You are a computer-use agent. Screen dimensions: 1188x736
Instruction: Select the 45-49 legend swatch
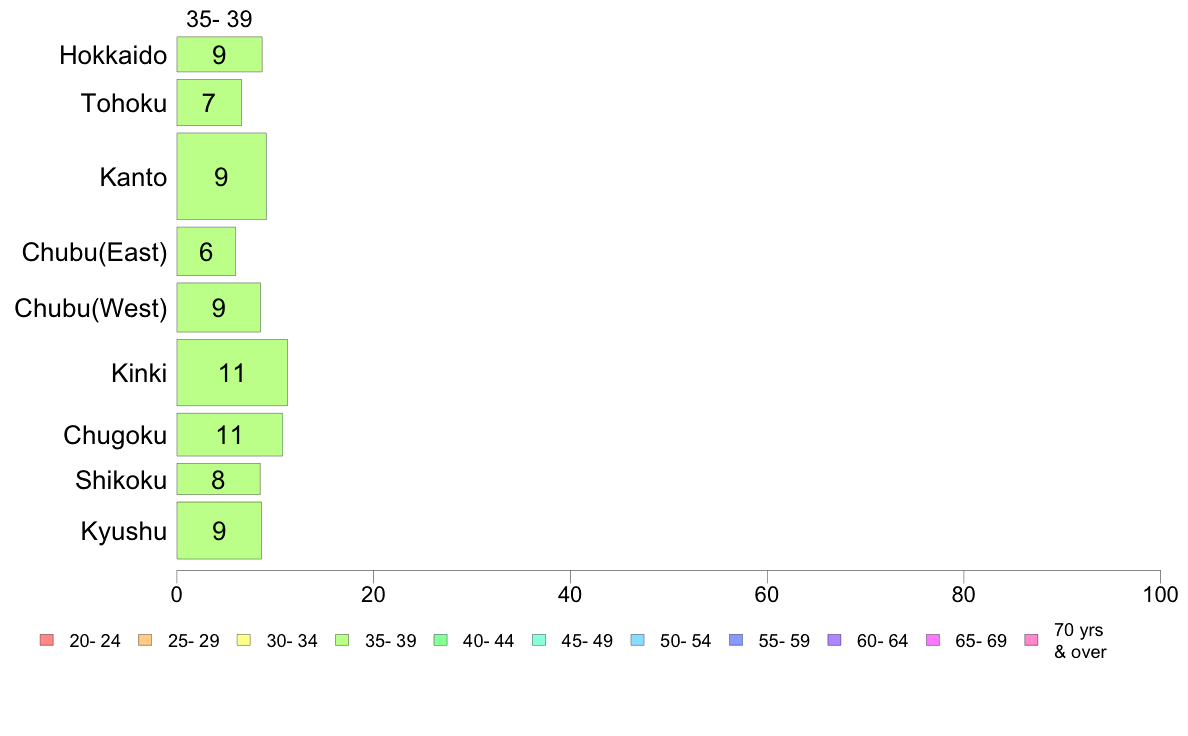[x=538, y=641]
